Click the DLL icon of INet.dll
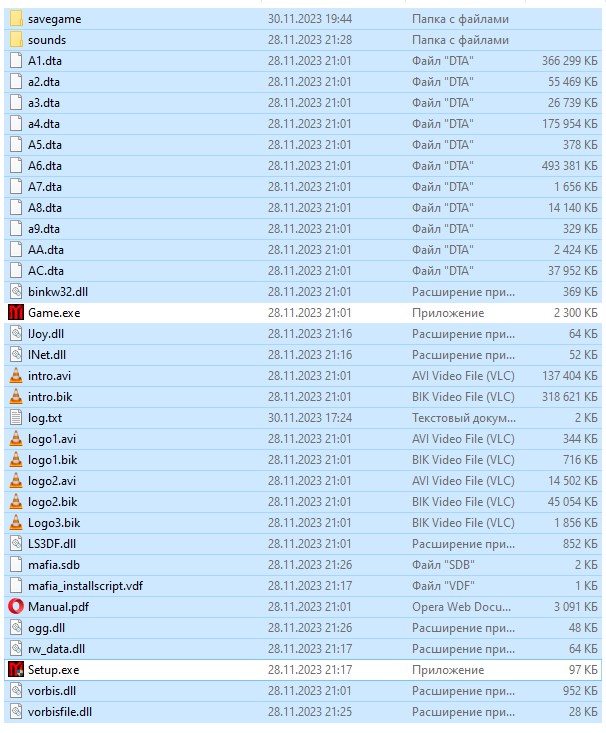 pyautogui.click(x=16, y=354)
